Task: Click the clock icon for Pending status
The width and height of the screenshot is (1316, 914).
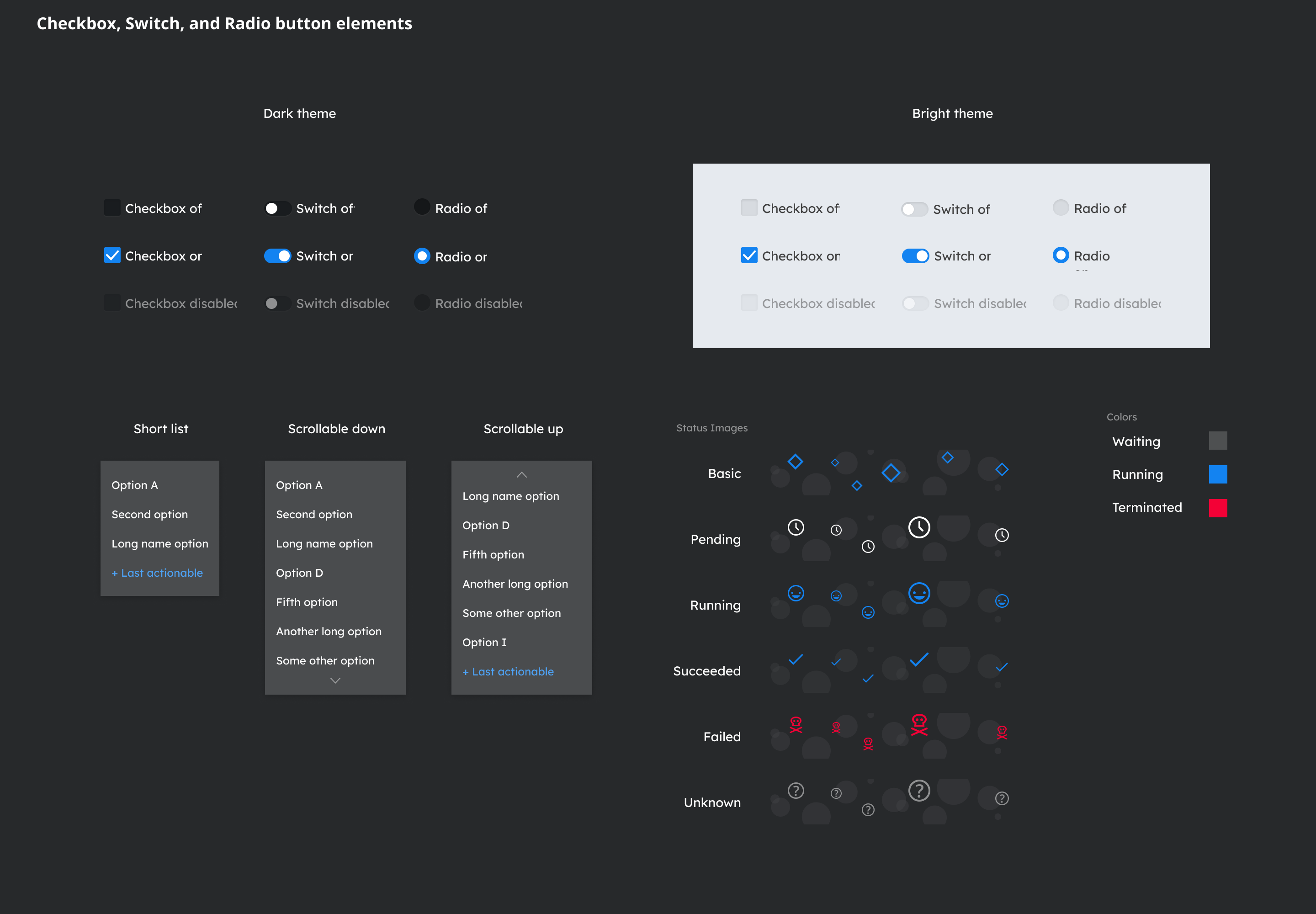Action: tap(796, 528)
